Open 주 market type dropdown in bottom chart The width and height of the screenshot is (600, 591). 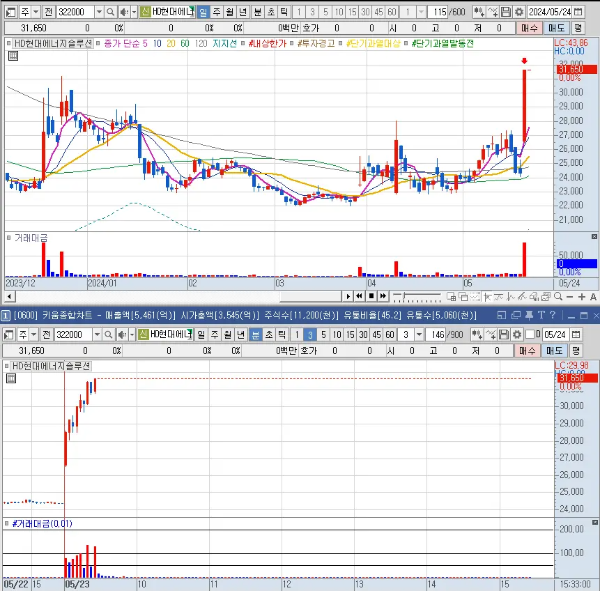pyautogui.click(x=34, y=335)
